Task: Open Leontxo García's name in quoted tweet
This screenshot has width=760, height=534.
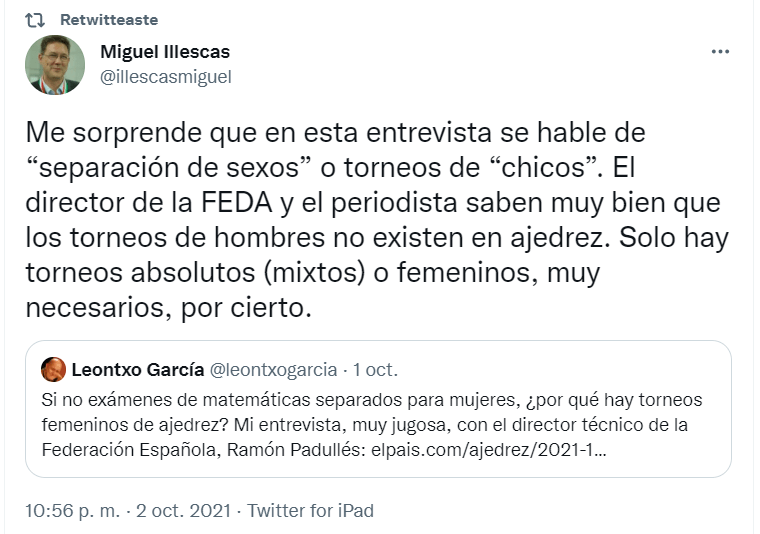Action: pyautogui.click(x=137, y=370)
